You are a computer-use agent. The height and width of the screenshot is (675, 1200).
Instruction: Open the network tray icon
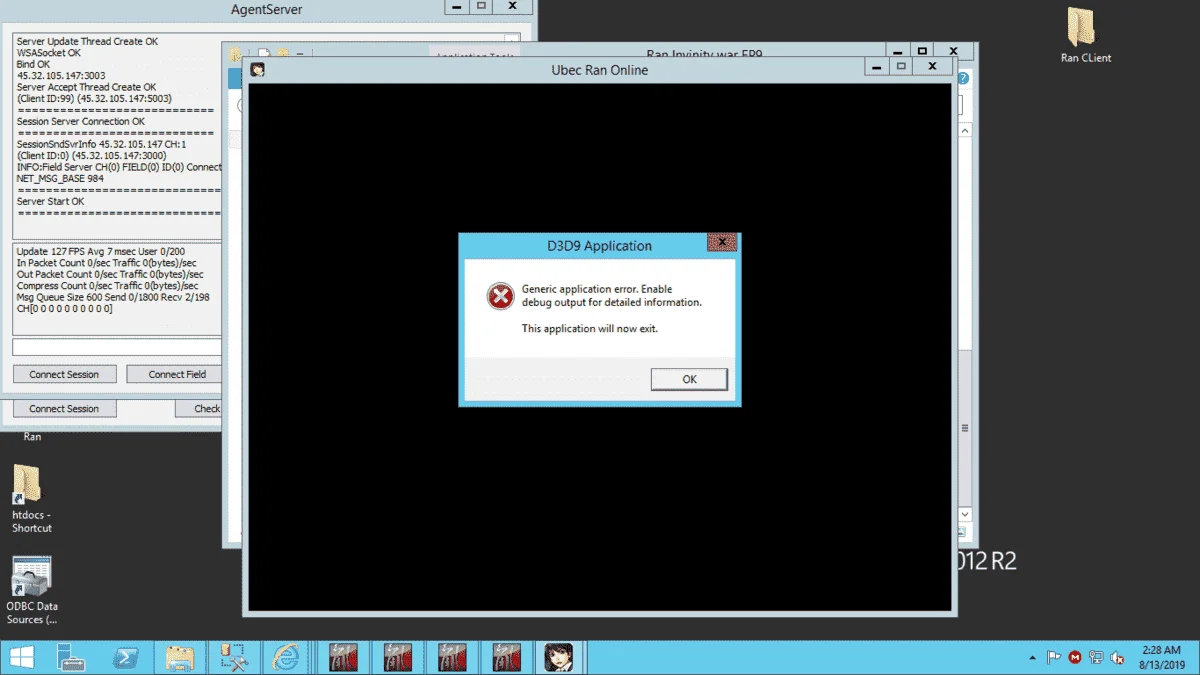[x=1096, y=658]
